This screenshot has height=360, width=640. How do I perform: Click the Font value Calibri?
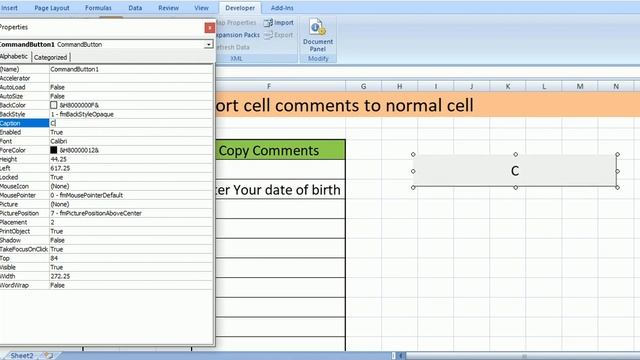tap(59, 141)
